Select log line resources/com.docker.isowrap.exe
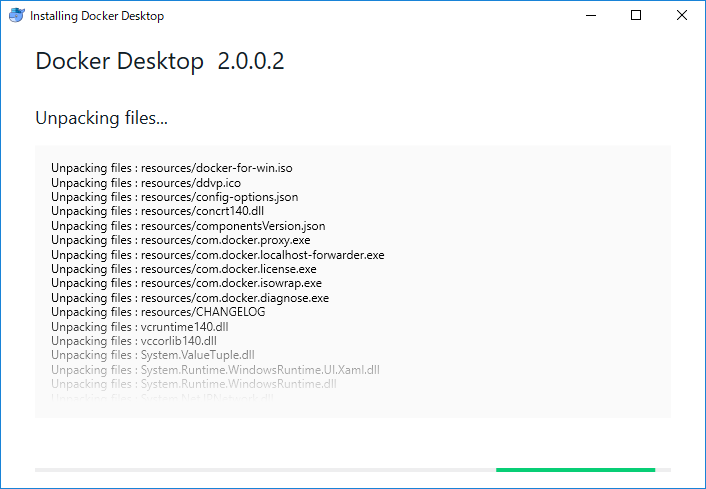This screenshot has width=706, height=489. 186,283
